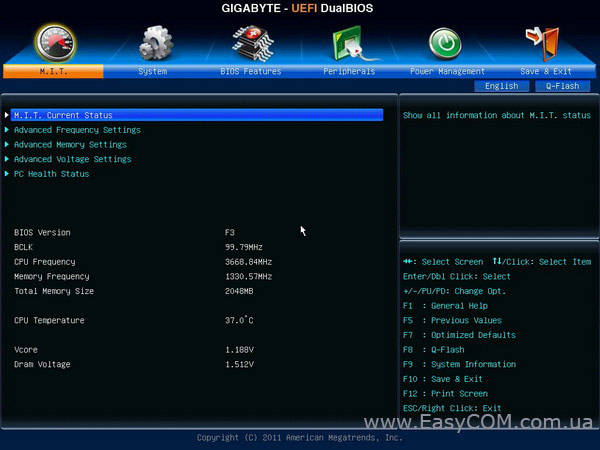Switch to the Save & Exit tab
The width and height of the screenshot is (600, 450).
coord(546,71)
